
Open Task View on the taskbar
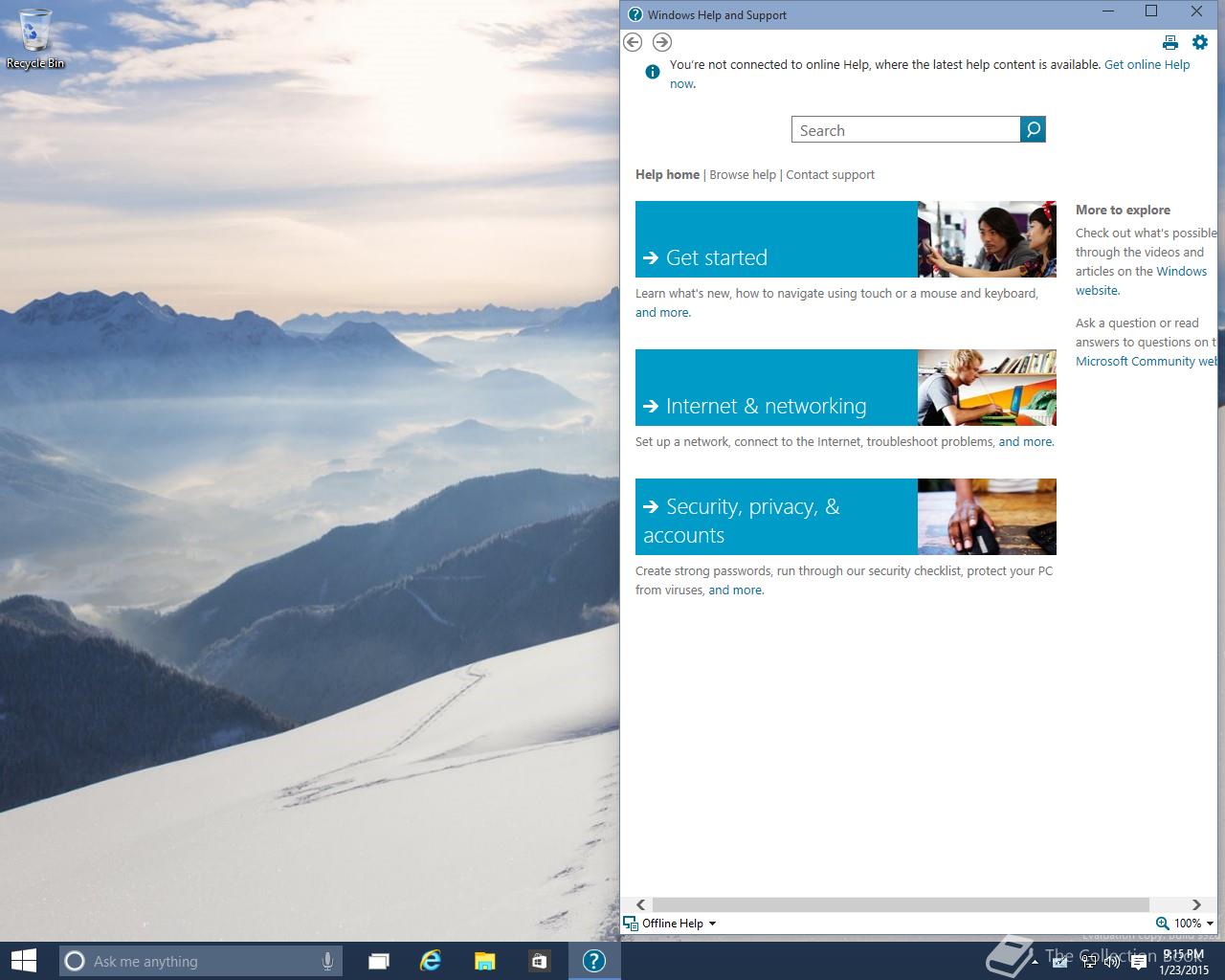coord(379,961)
